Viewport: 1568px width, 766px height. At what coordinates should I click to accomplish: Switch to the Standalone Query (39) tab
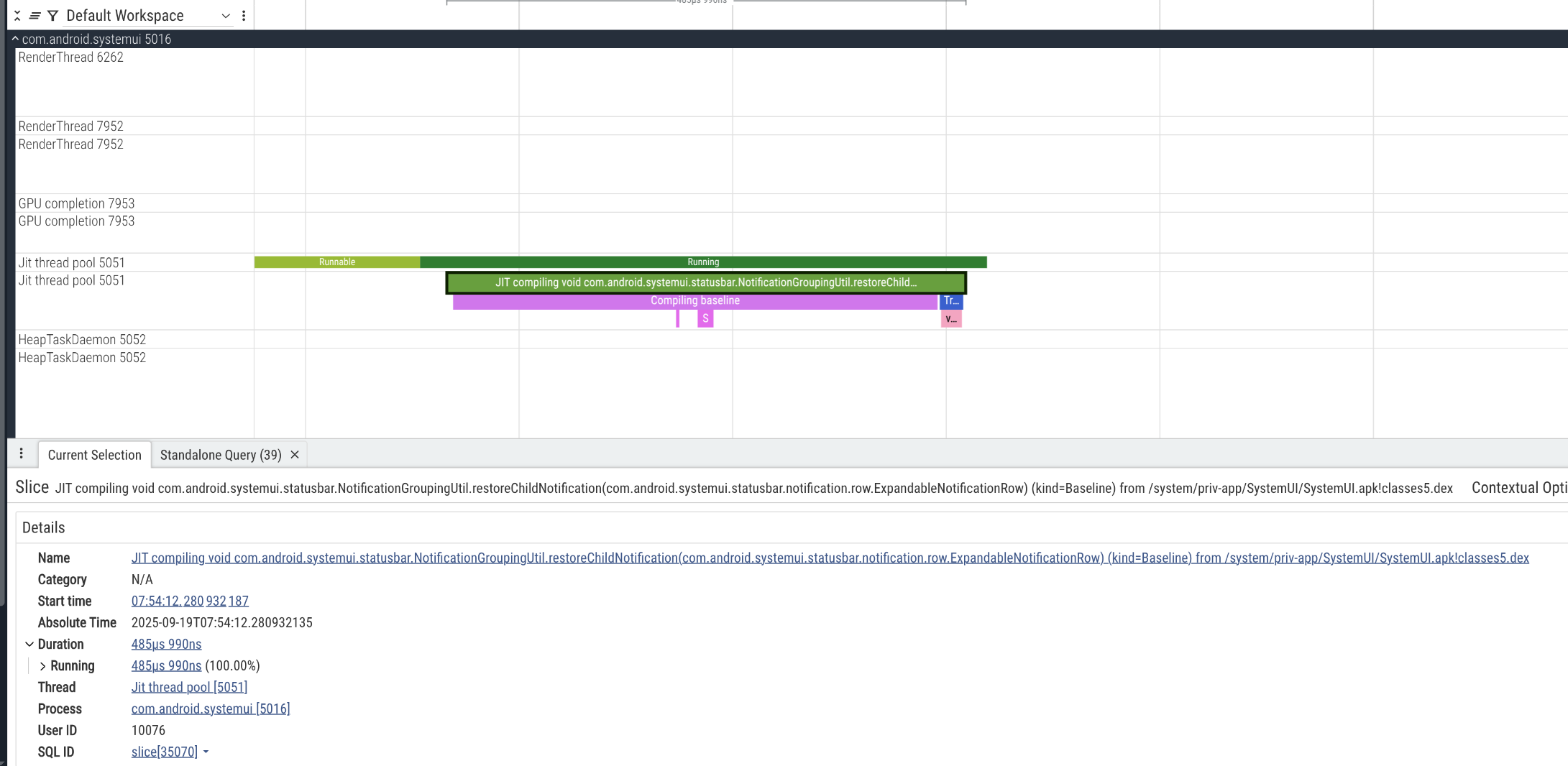pos(220,455)
